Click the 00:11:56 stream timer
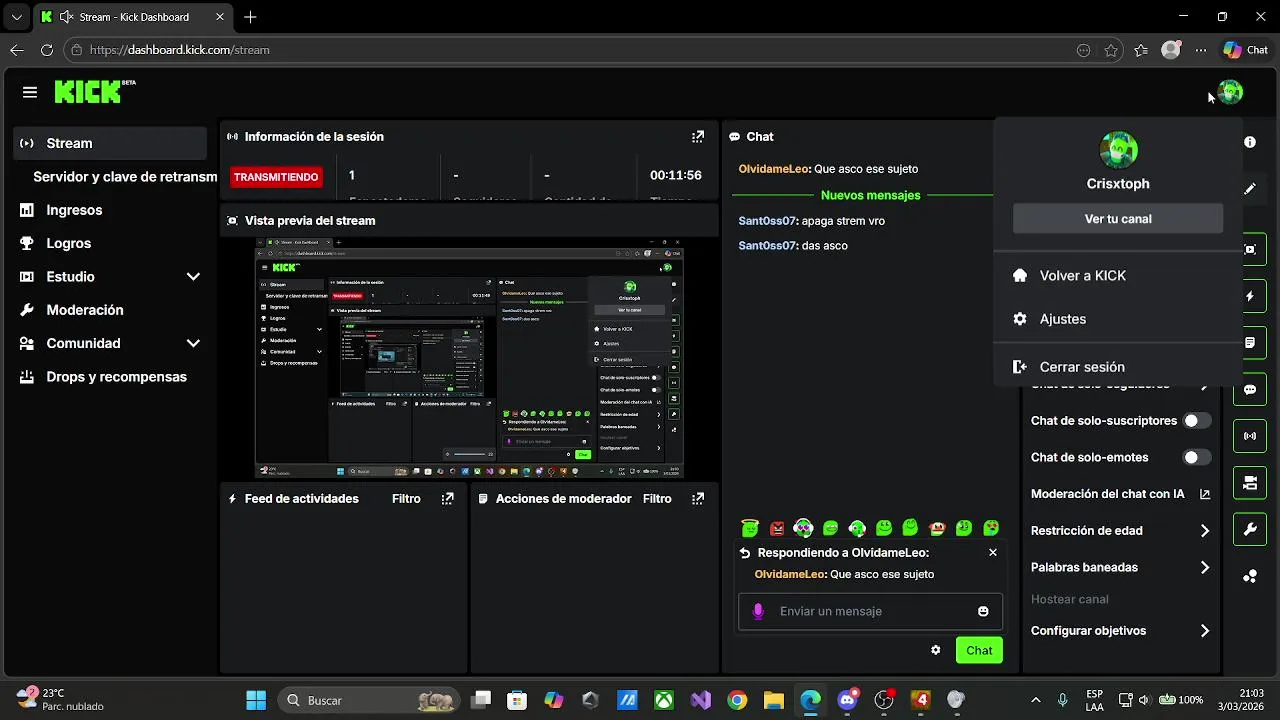 coord(676,175)
